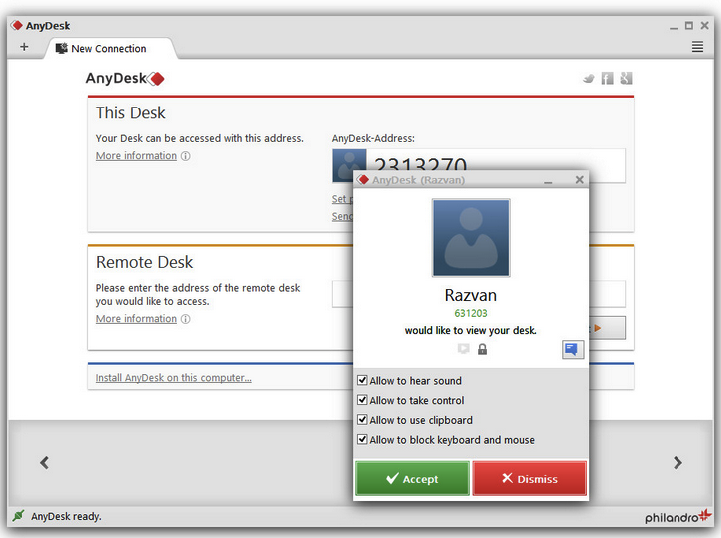Open a new tab with plus icon

pyautogui.click(x=24, y=47)
